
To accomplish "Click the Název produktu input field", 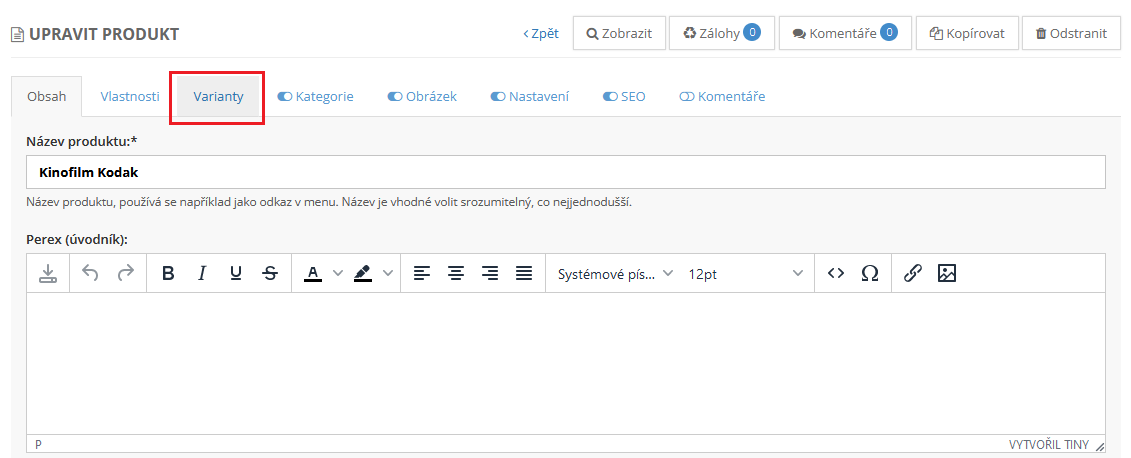I will click(x=565, y=172).
